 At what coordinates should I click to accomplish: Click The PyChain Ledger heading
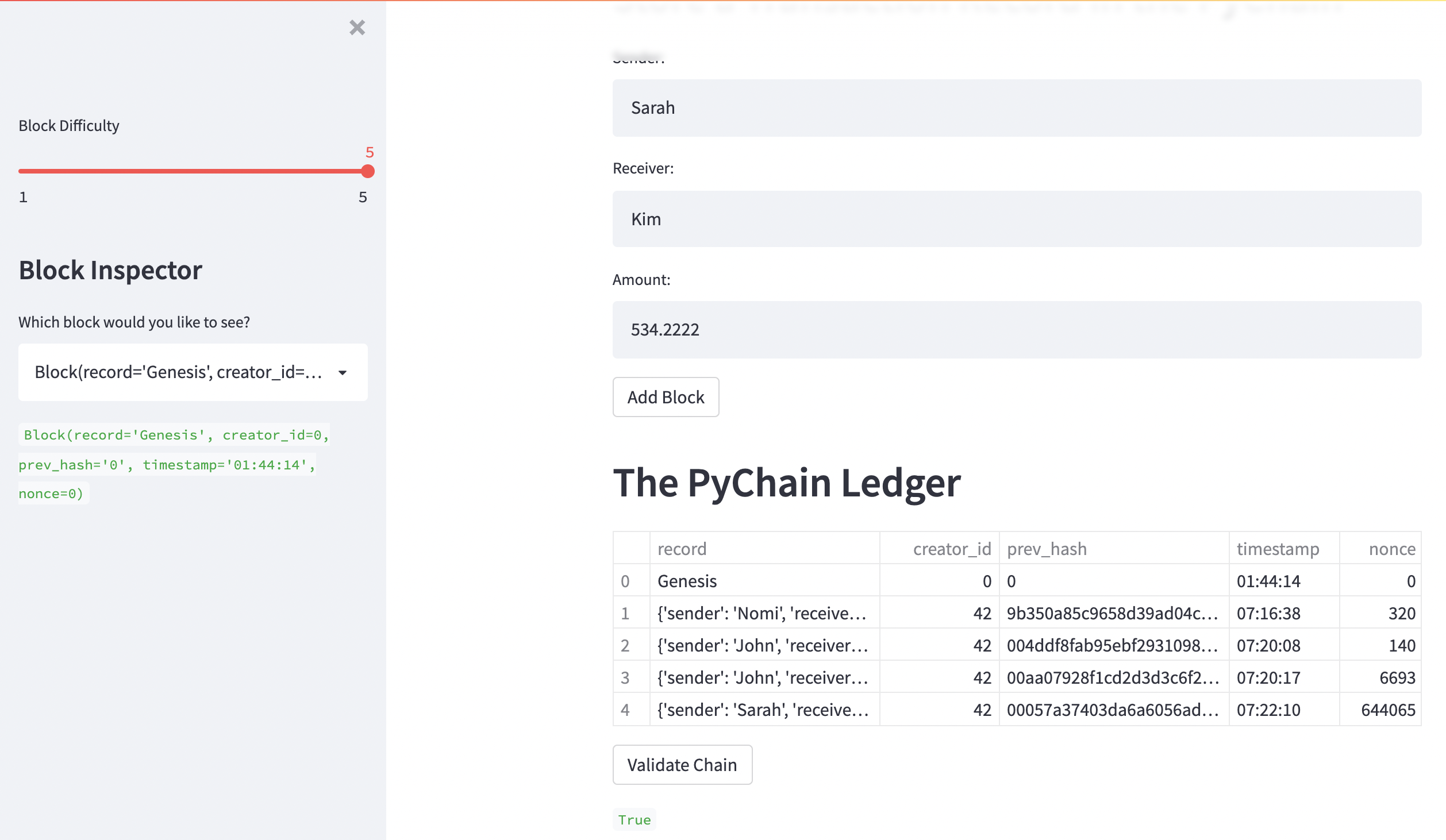(786, 483)
